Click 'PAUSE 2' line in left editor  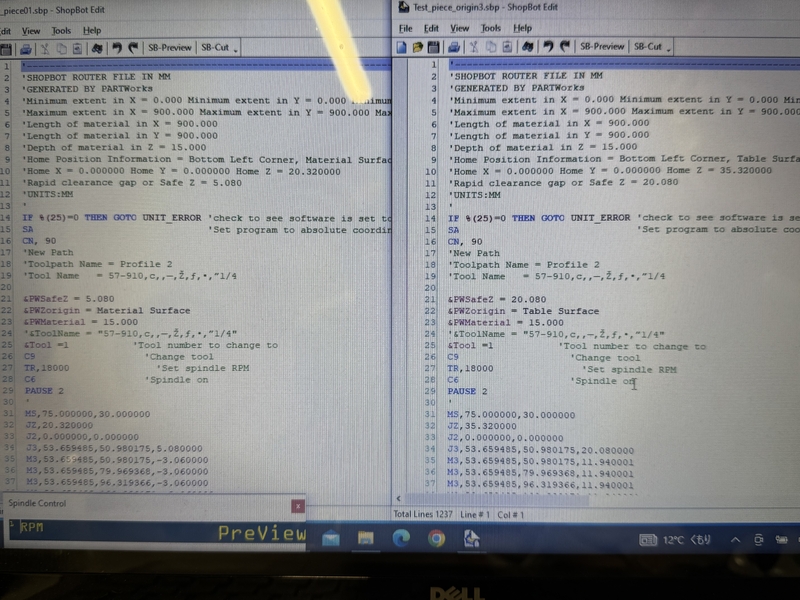tap(44, 391)
